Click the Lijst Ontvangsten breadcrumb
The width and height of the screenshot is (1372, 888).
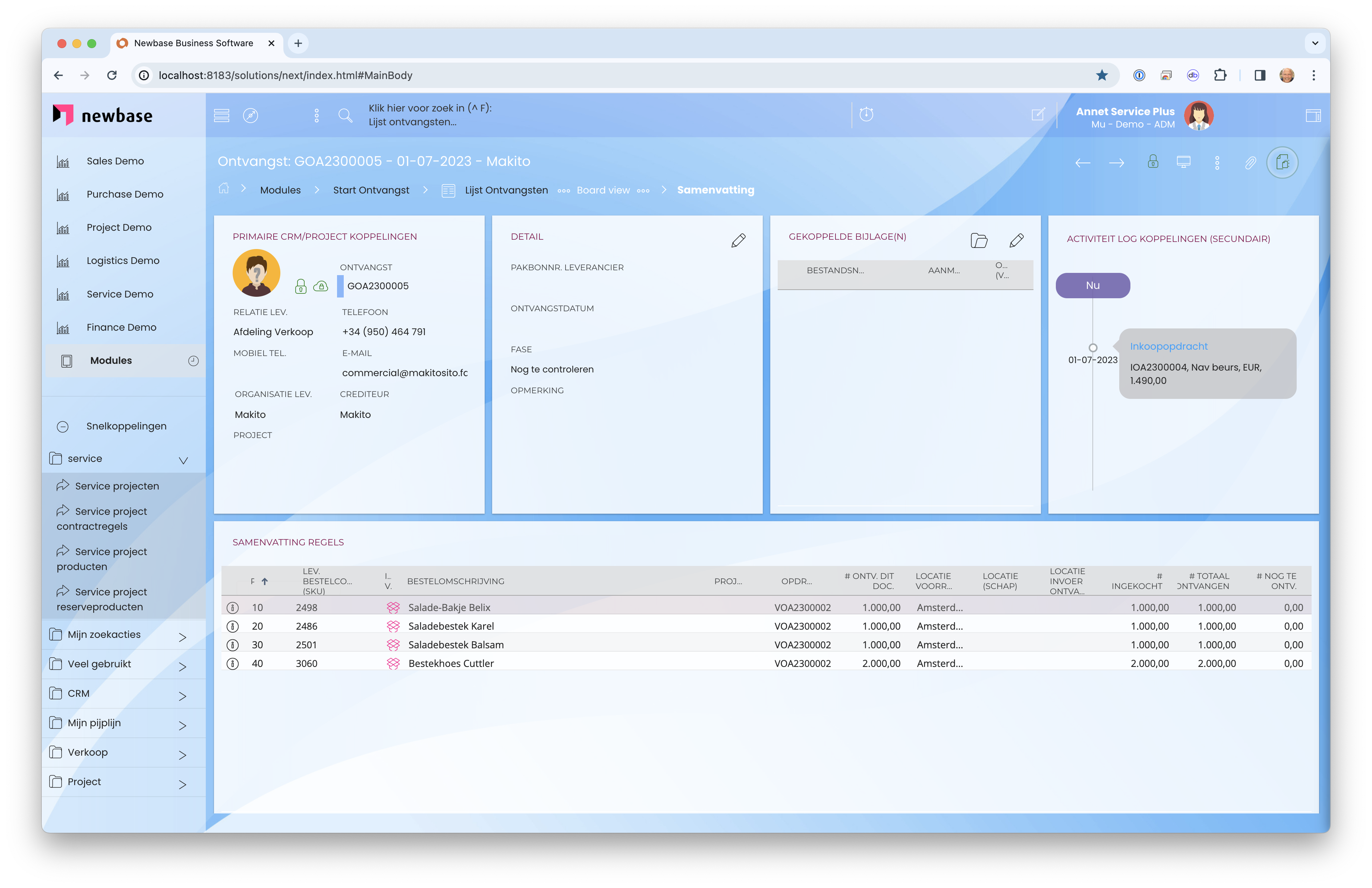click(x=506, y=190)
